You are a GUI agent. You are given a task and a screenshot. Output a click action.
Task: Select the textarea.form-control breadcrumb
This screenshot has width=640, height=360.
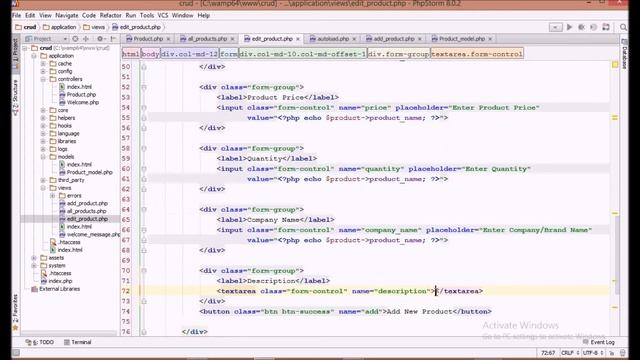coord(477,54)
